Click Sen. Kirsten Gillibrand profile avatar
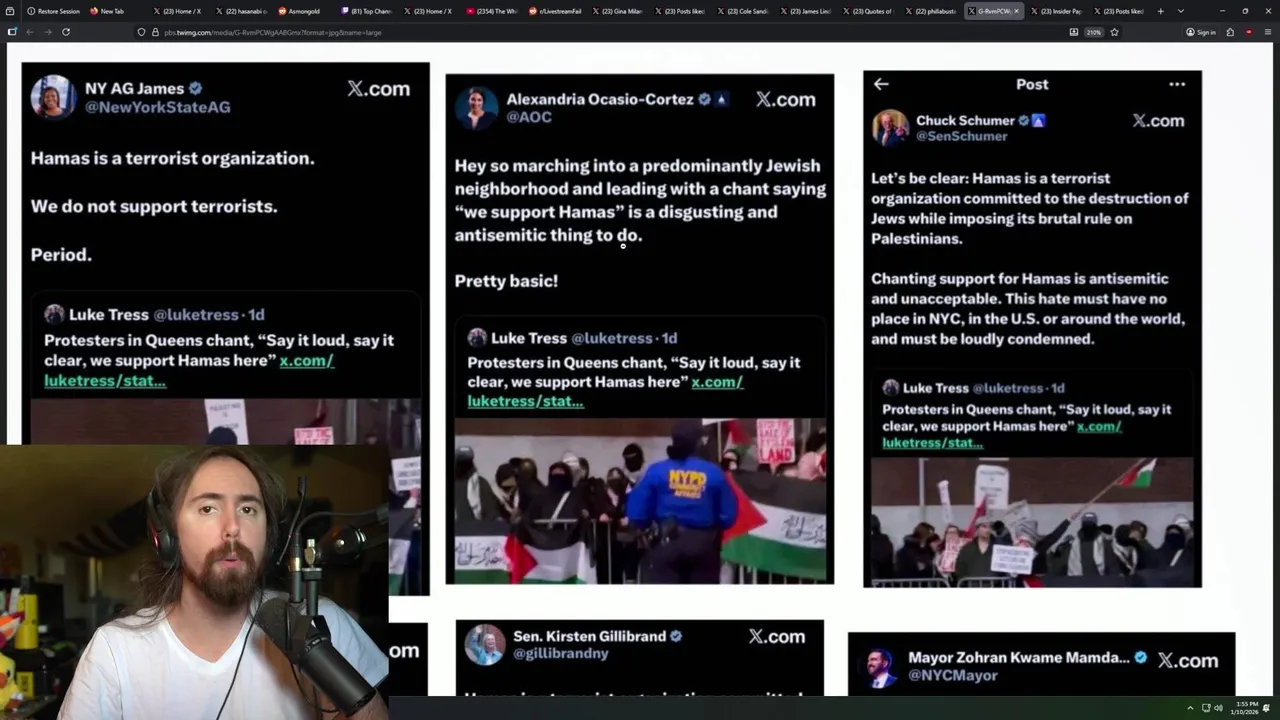 (x=486, y=645)
